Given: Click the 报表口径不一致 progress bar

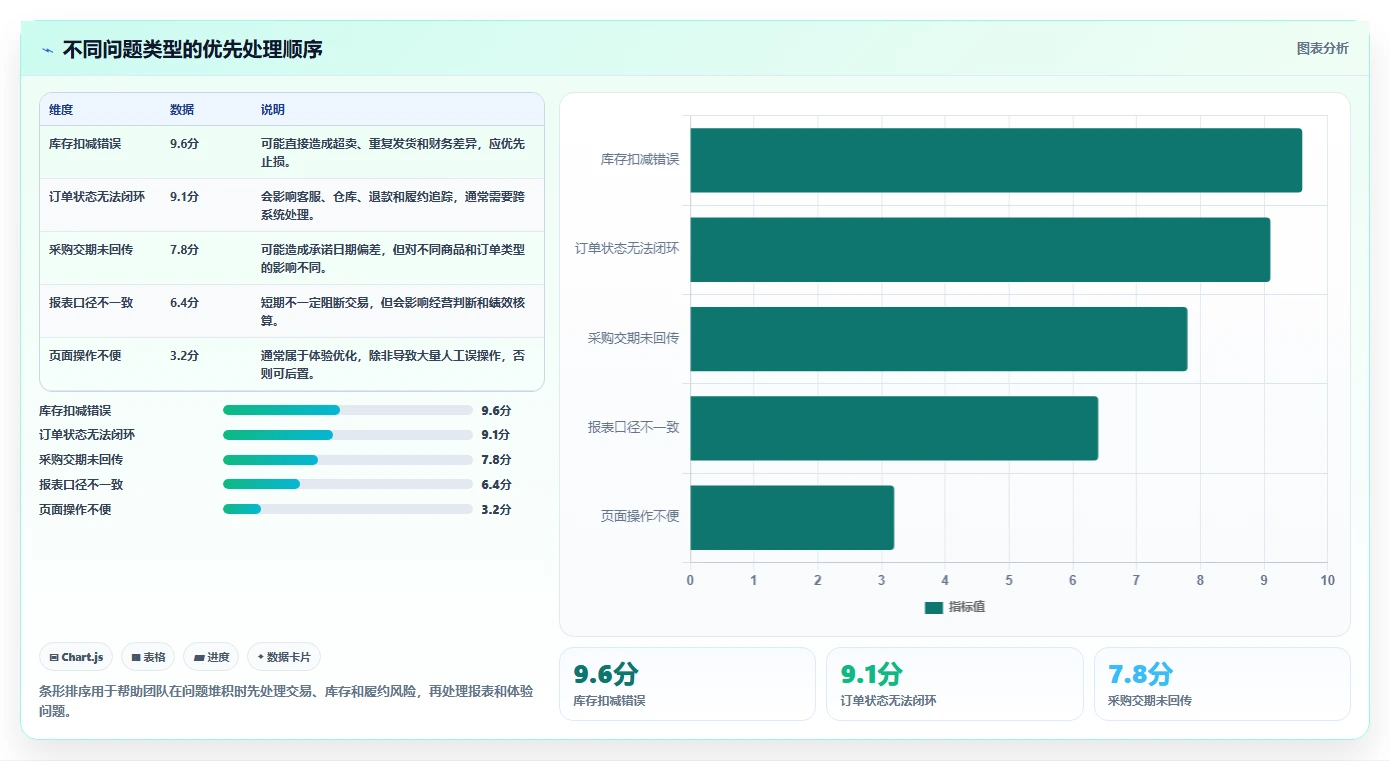Looking at the screenshot, I should [x=348, y=484].
